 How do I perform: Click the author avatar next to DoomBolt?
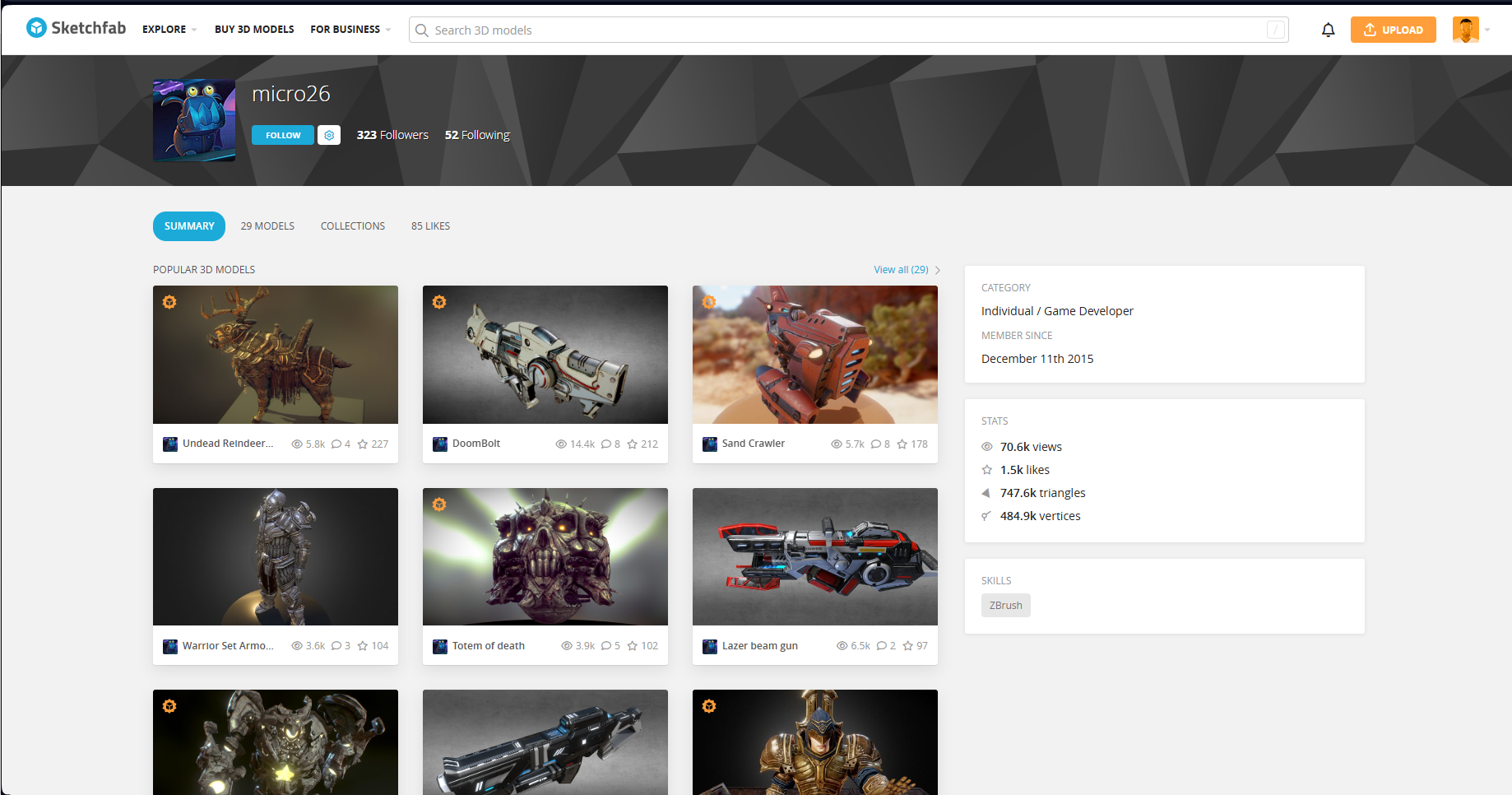(440, 444)
